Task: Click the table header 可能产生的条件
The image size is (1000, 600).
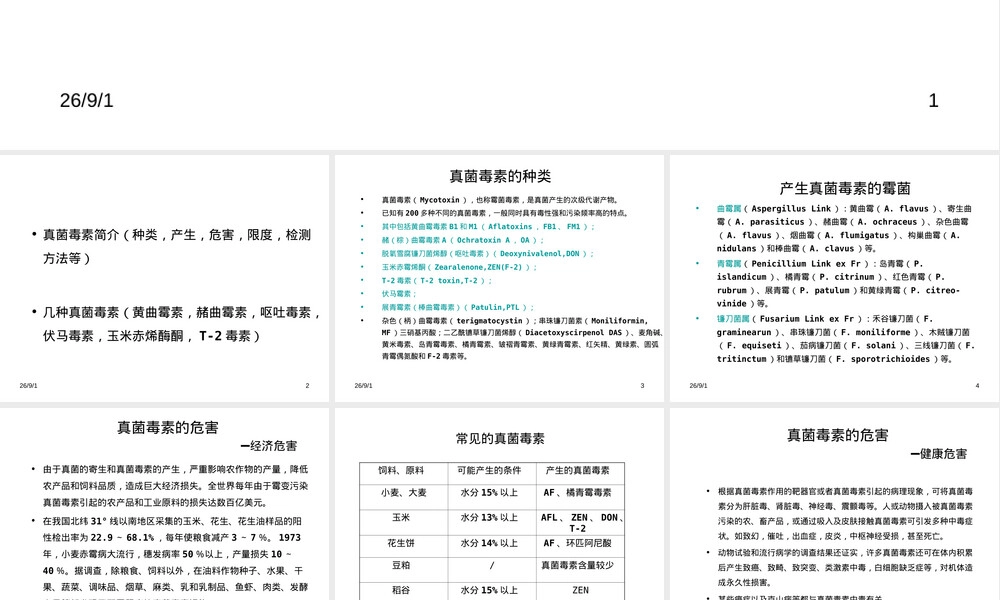Action: point(489,471)
